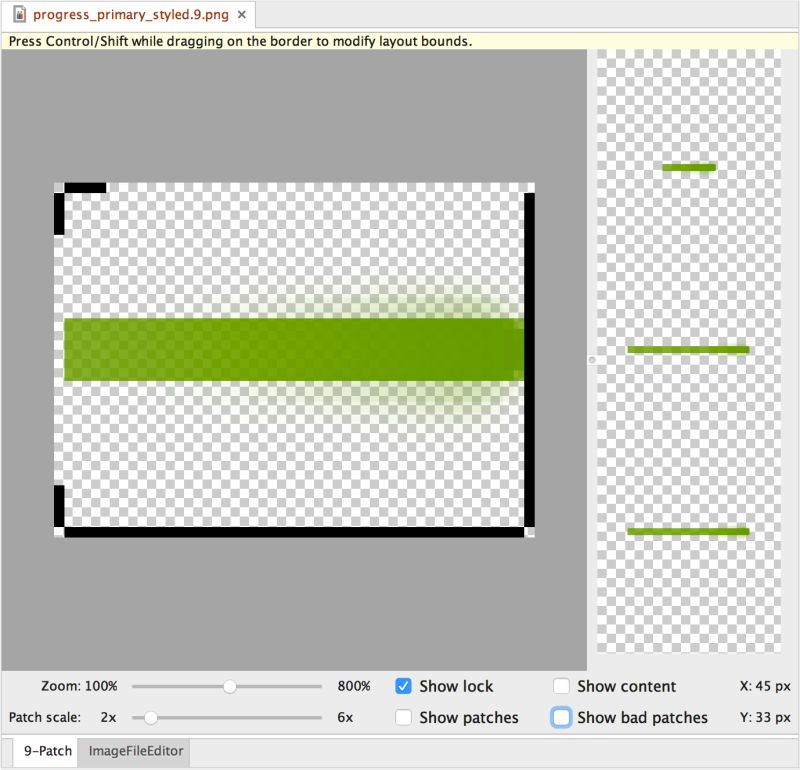Enable Show content
The image size is (800, 770).
pos(562,686)
